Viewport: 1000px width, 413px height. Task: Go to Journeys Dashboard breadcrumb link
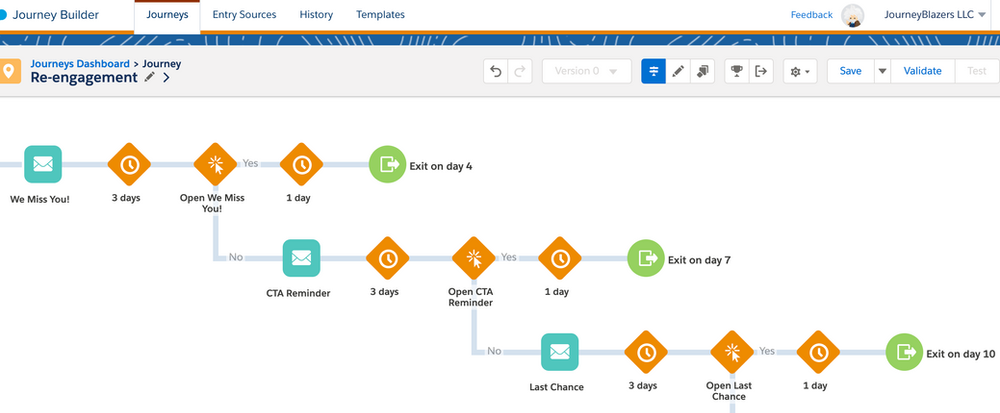click(80, 64)
